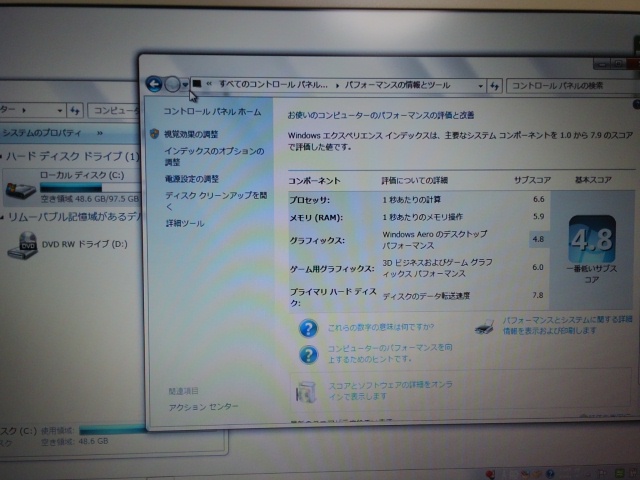
Task: Open アクション センター related link
Action: click(203, 407)
